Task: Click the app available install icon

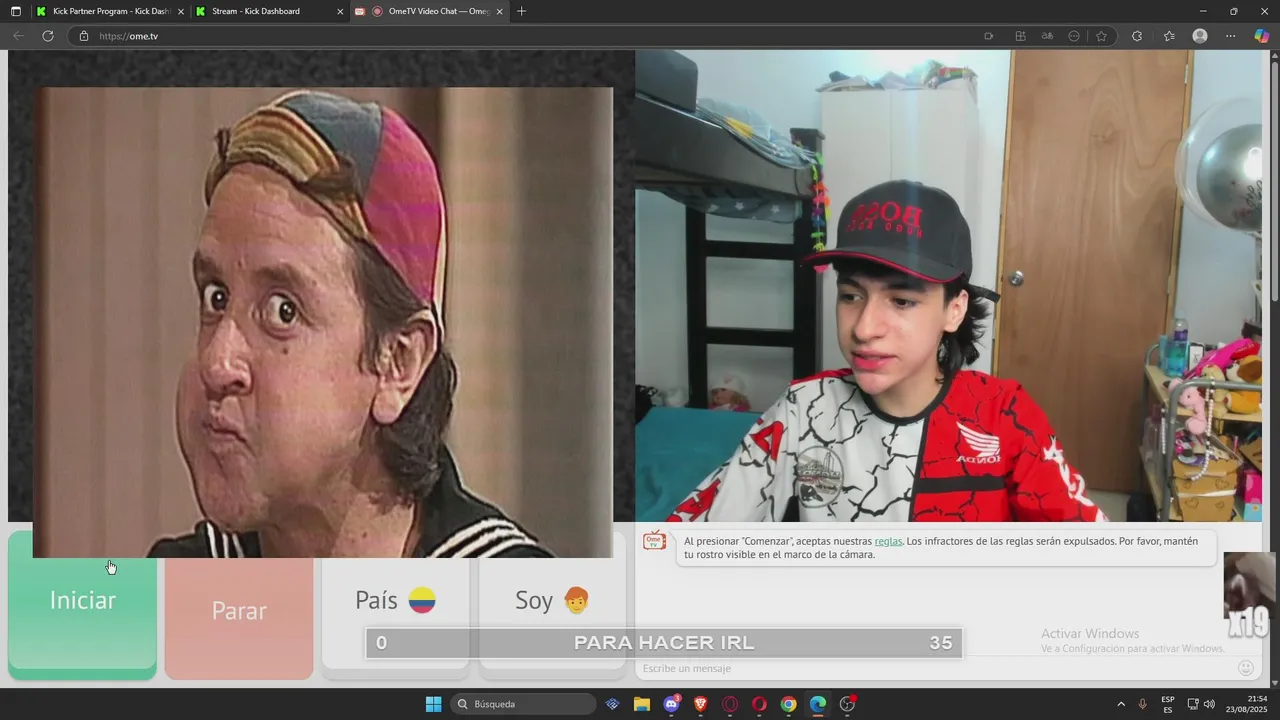Action: tap(1020, 36)
